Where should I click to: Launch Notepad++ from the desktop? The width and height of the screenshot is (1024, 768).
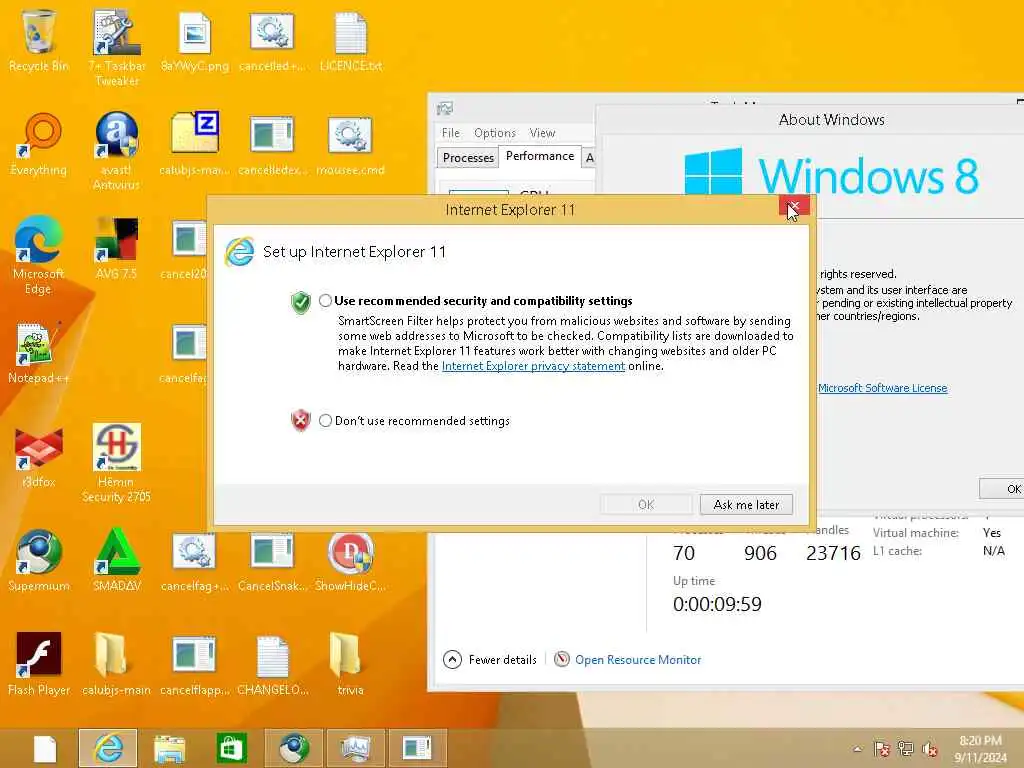click(39, 353)
